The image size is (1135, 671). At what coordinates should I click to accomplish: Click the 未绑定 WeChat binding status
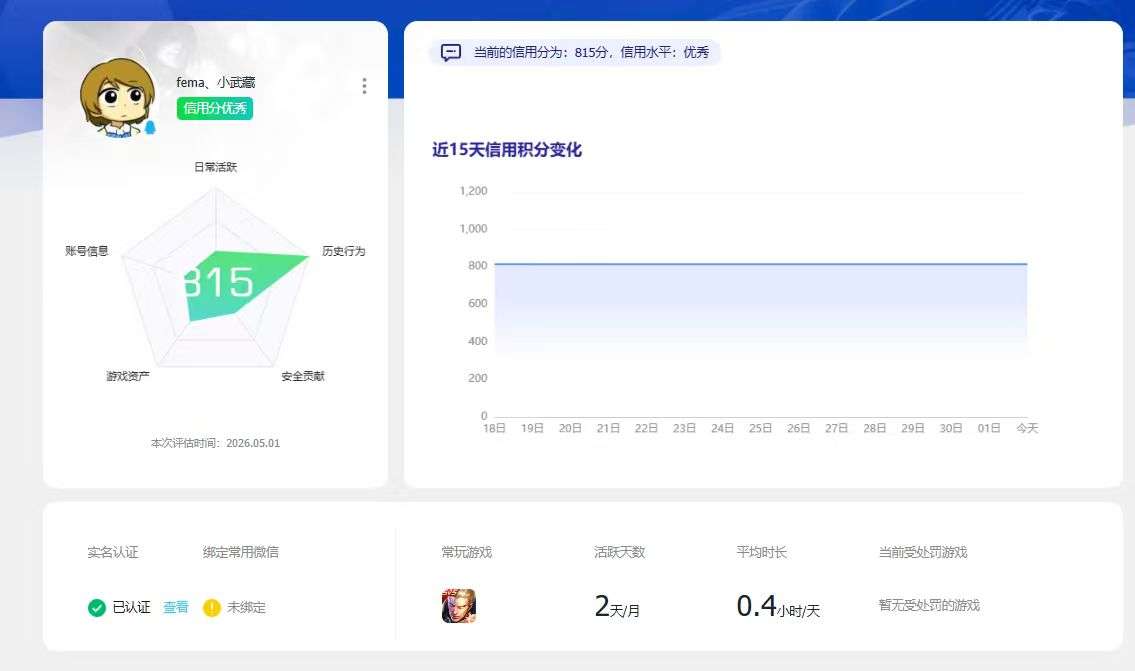point(247,607)
